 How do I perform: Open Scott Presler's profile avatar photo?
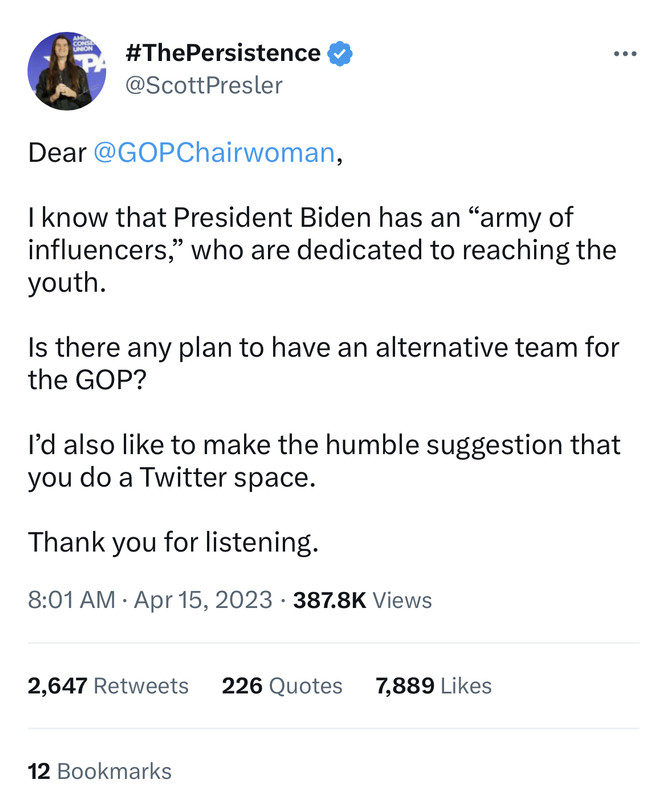coord(67,71)
